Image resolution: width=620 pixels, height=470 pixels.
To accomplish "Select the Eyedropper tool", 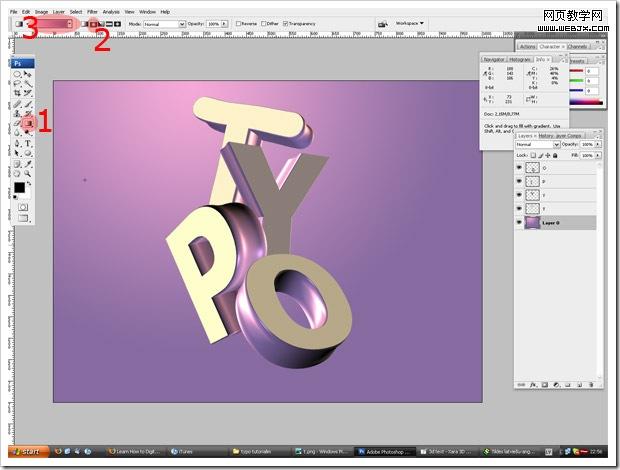I will click(28, 164).
